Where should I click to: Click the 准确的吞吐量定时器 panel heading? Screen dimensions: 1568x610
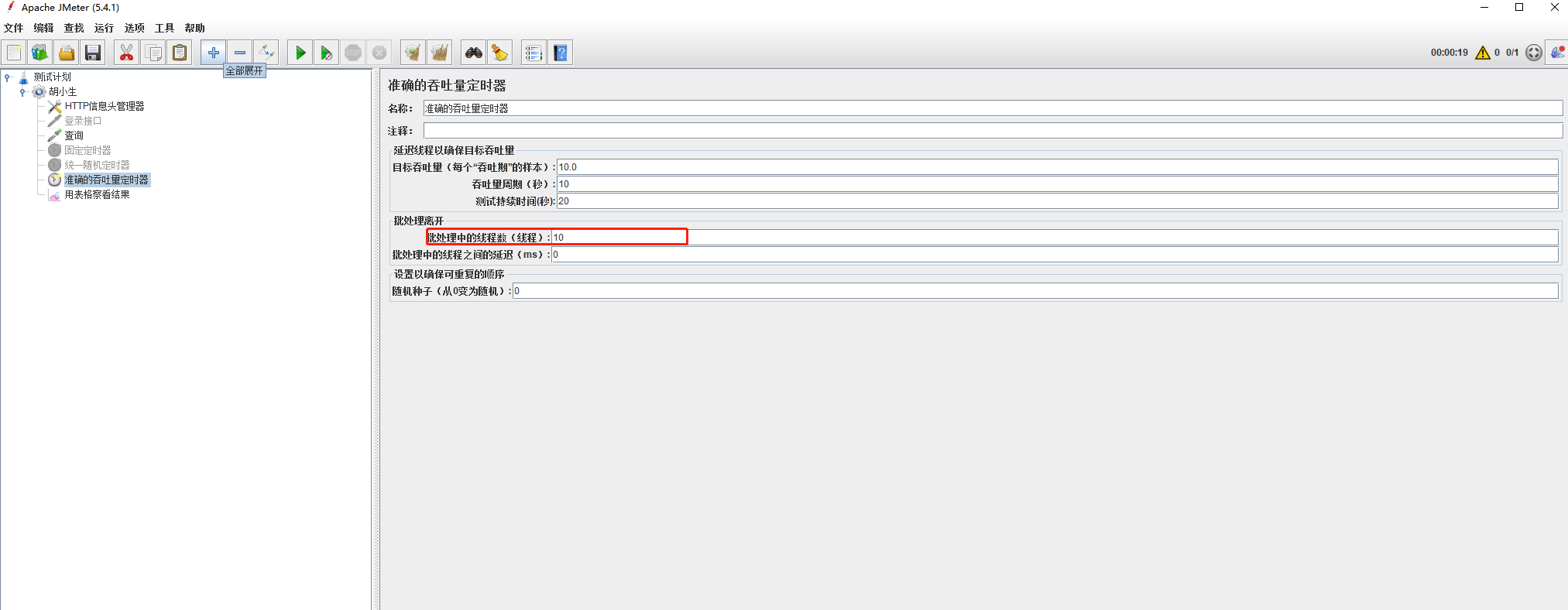(x=447, y=85)
